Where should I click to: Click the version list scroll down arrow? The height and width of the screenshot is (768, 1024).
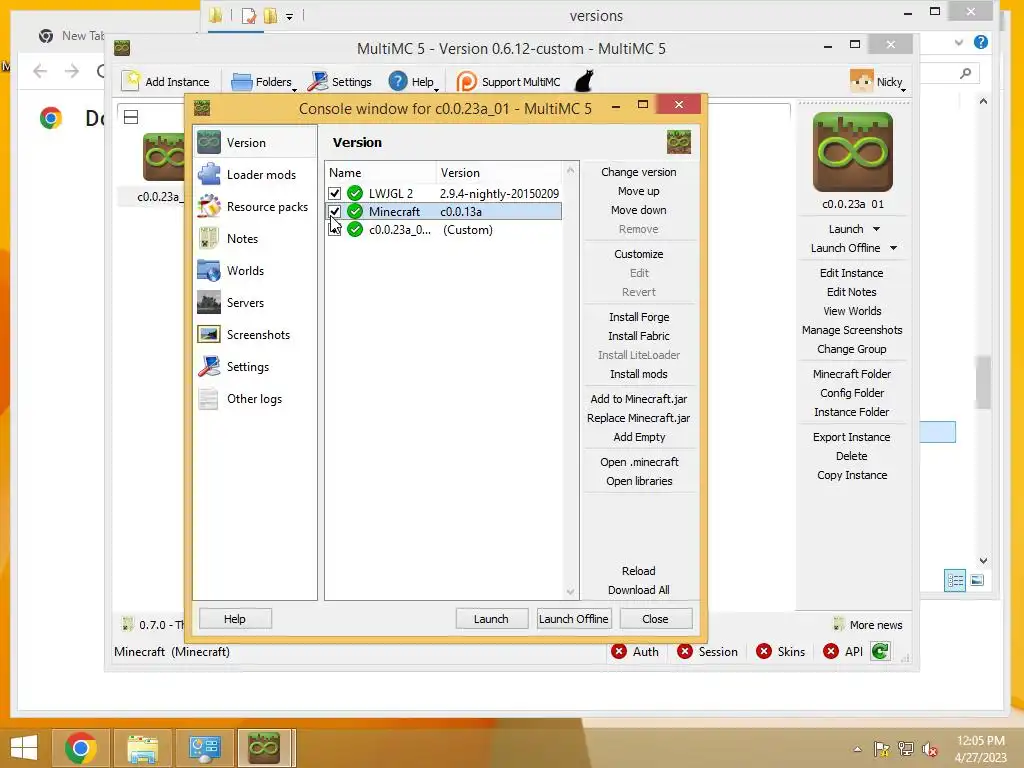[570, 592]
